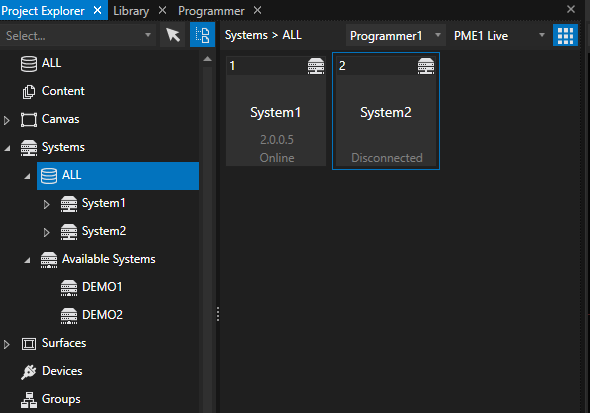Image resolution: width=590 pixels, height=413 pixels.
Task: Expand the System2 tree node
Action: pyautogui.click(x=46, y=232)
